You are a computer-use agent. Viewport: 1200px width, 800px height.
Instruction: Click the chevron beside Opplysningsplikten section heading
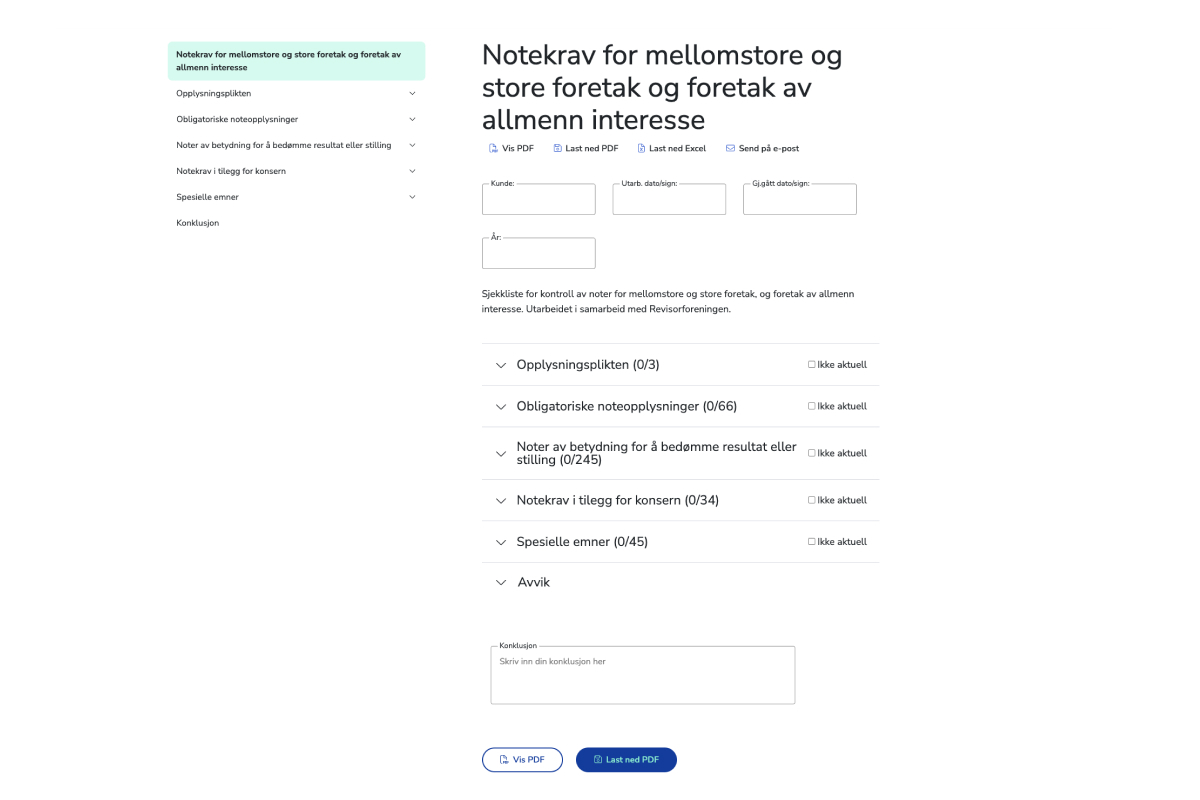coord(501,365)
